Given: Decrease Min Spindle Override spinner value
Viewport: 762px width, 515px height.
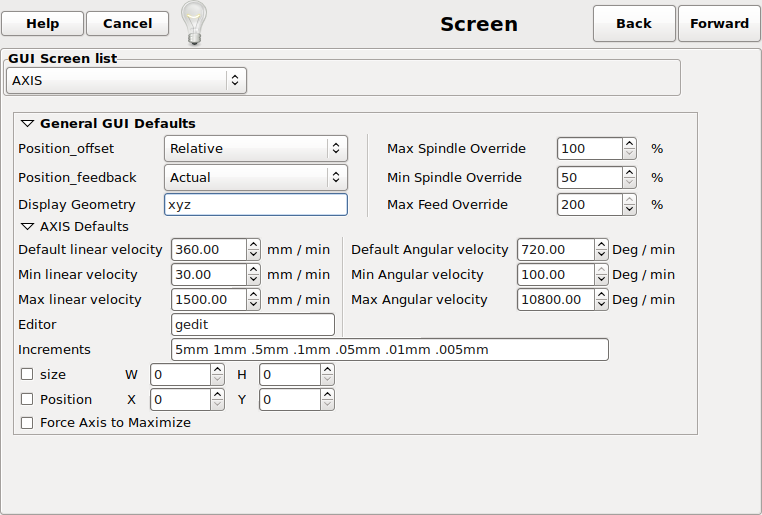Looking at the screenshot, I should 629,182.
